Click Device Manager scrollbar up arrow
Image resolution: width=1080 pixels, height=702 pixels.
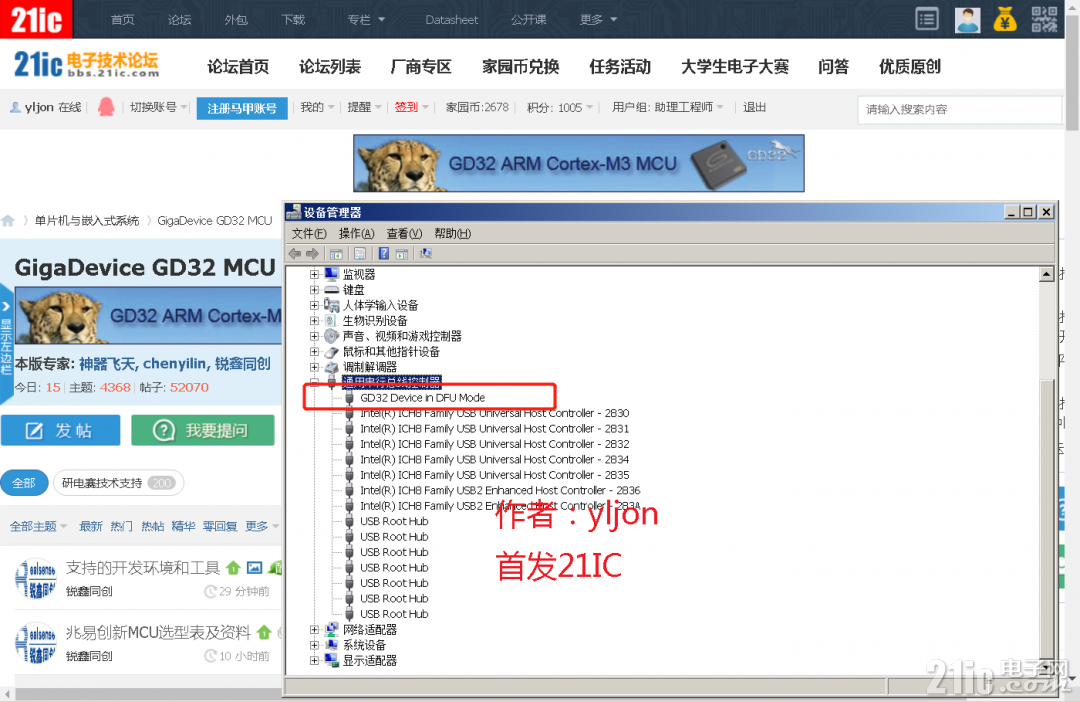pyautogui.click(x=1046, y=274)
